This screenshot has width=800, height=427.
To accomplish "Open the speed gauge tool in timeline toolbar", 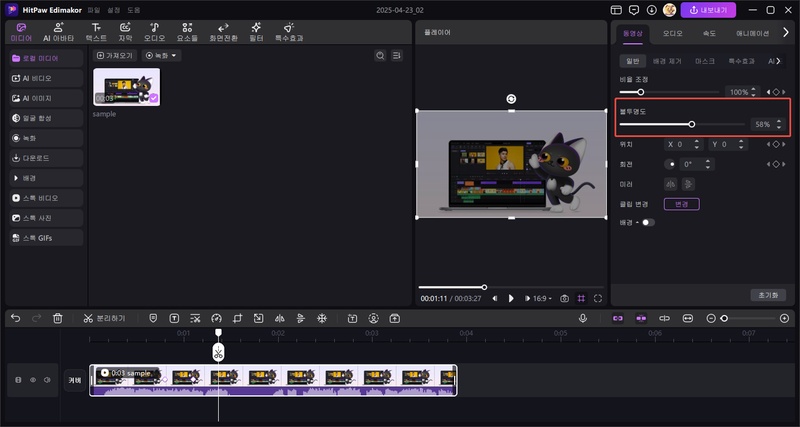I will (216, 318).
